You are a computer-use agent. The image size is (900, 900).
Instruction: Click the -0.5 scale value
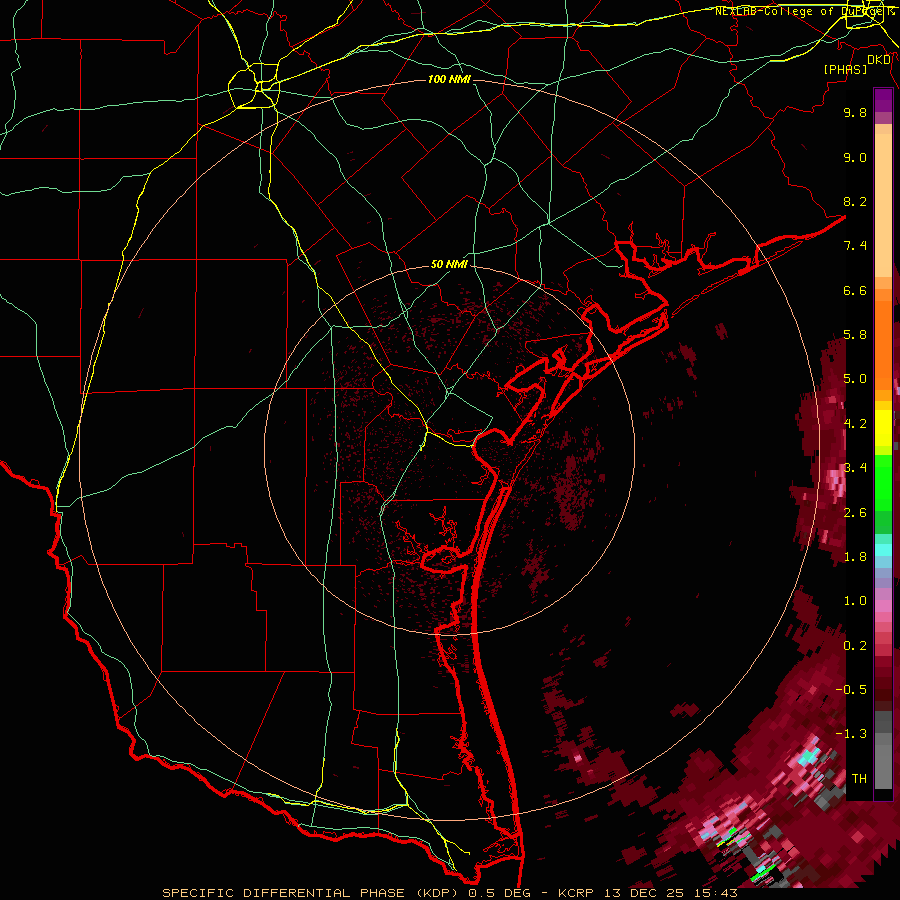(852, 690)
